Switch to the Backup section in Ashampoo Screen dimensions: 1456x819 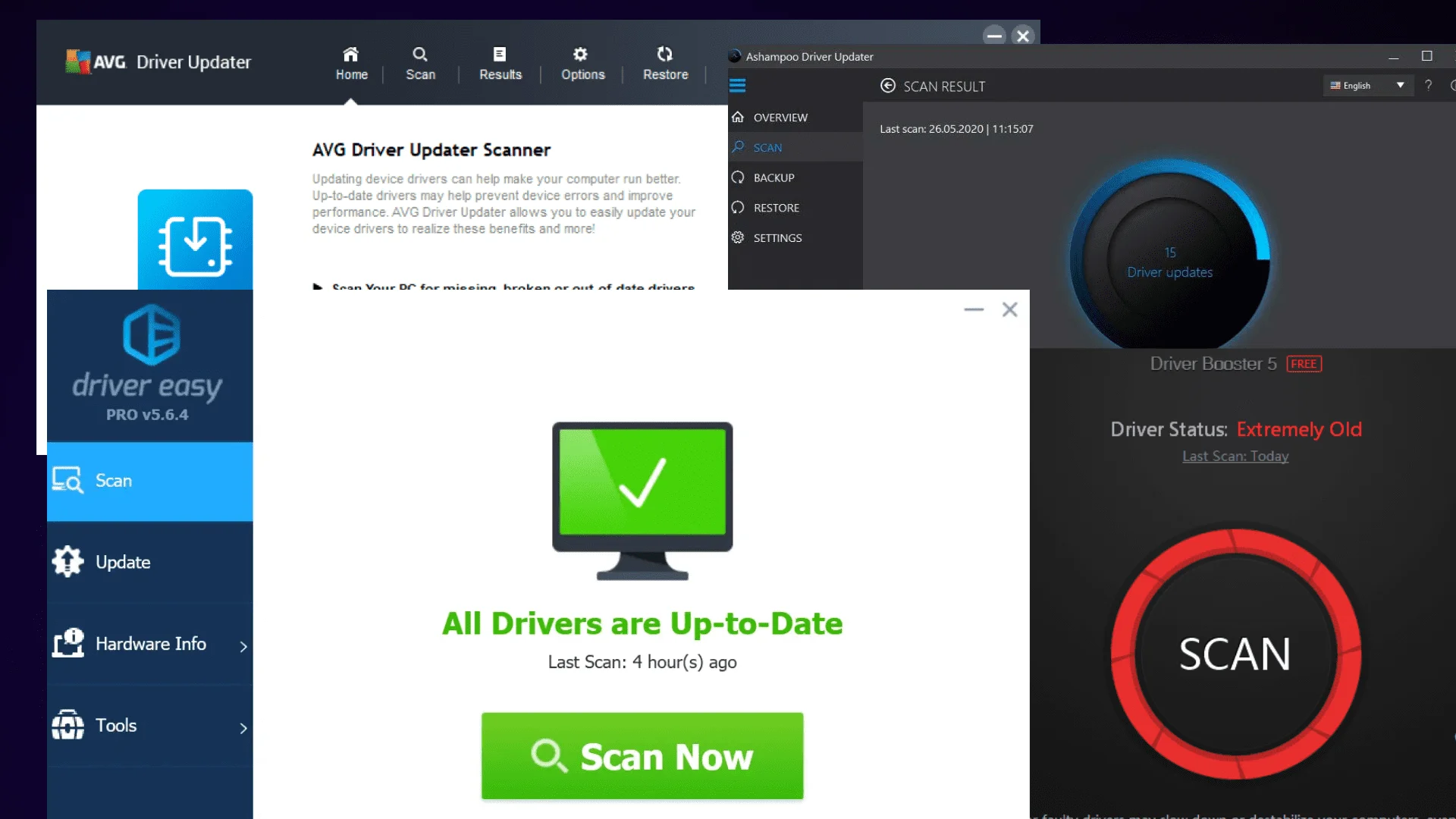coord(773,177)
